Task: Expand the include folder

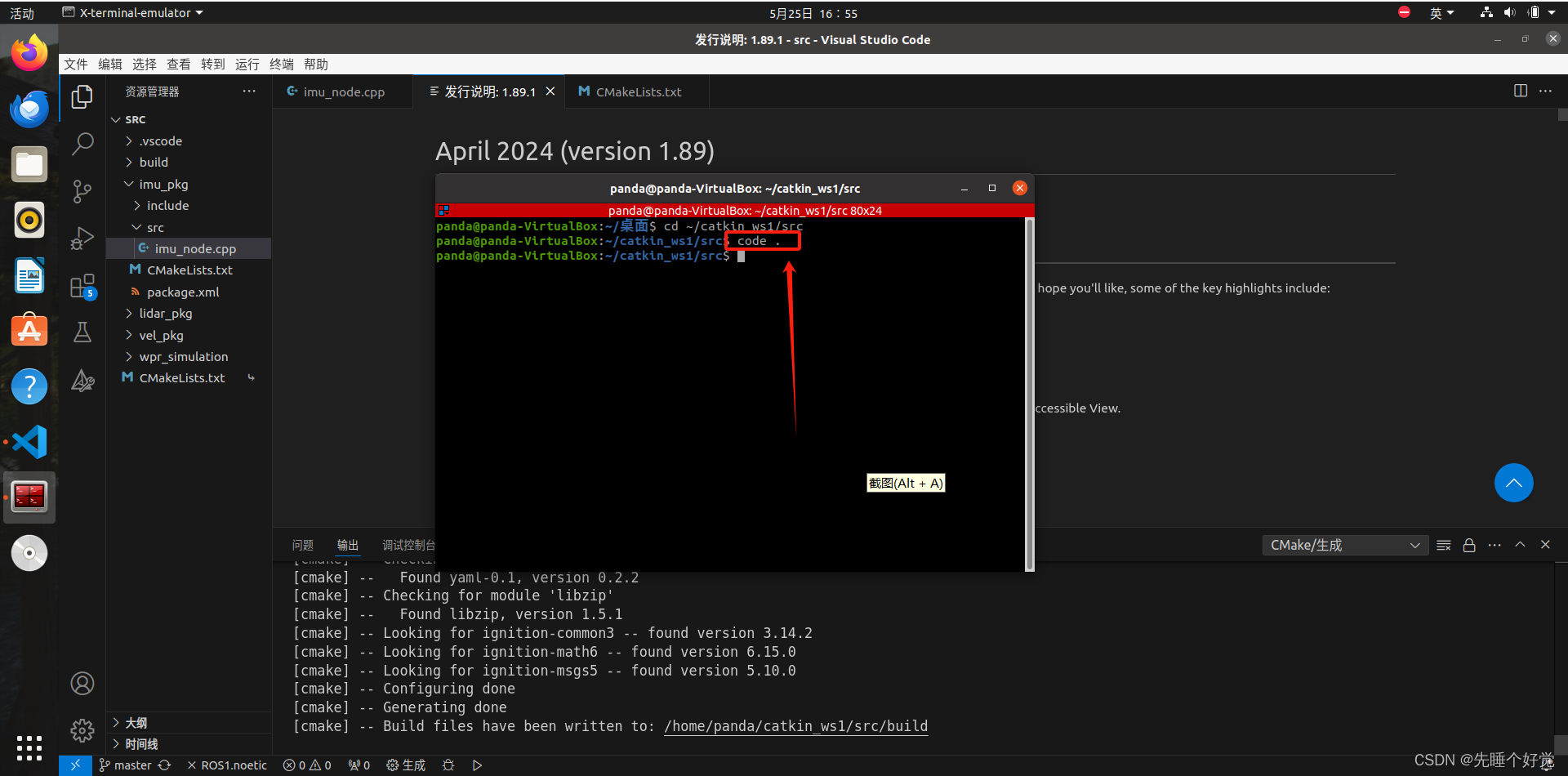Action: [x=189, y=205]
